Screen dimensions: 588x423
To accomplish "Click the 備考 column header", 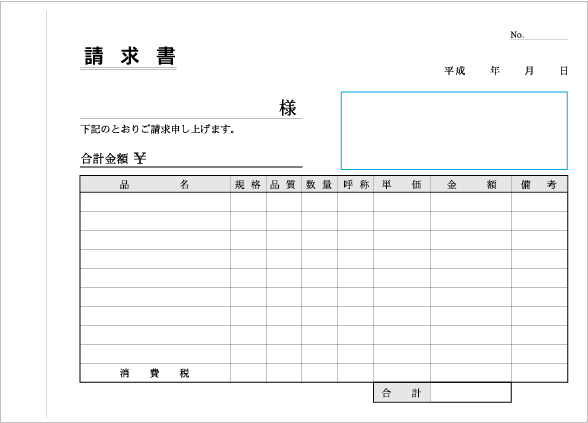I will [539, 184].
